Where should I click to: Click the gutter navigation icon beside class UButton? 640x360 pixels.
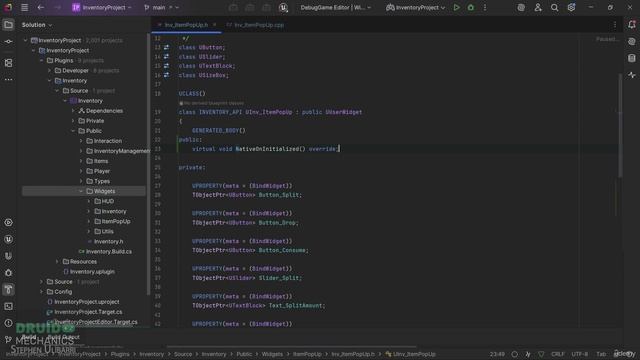[166, 47]
